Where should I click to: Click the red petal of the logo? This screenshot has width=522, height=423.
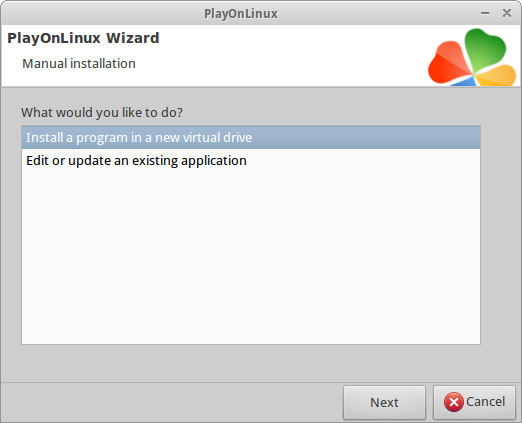(x=447, y=63)
